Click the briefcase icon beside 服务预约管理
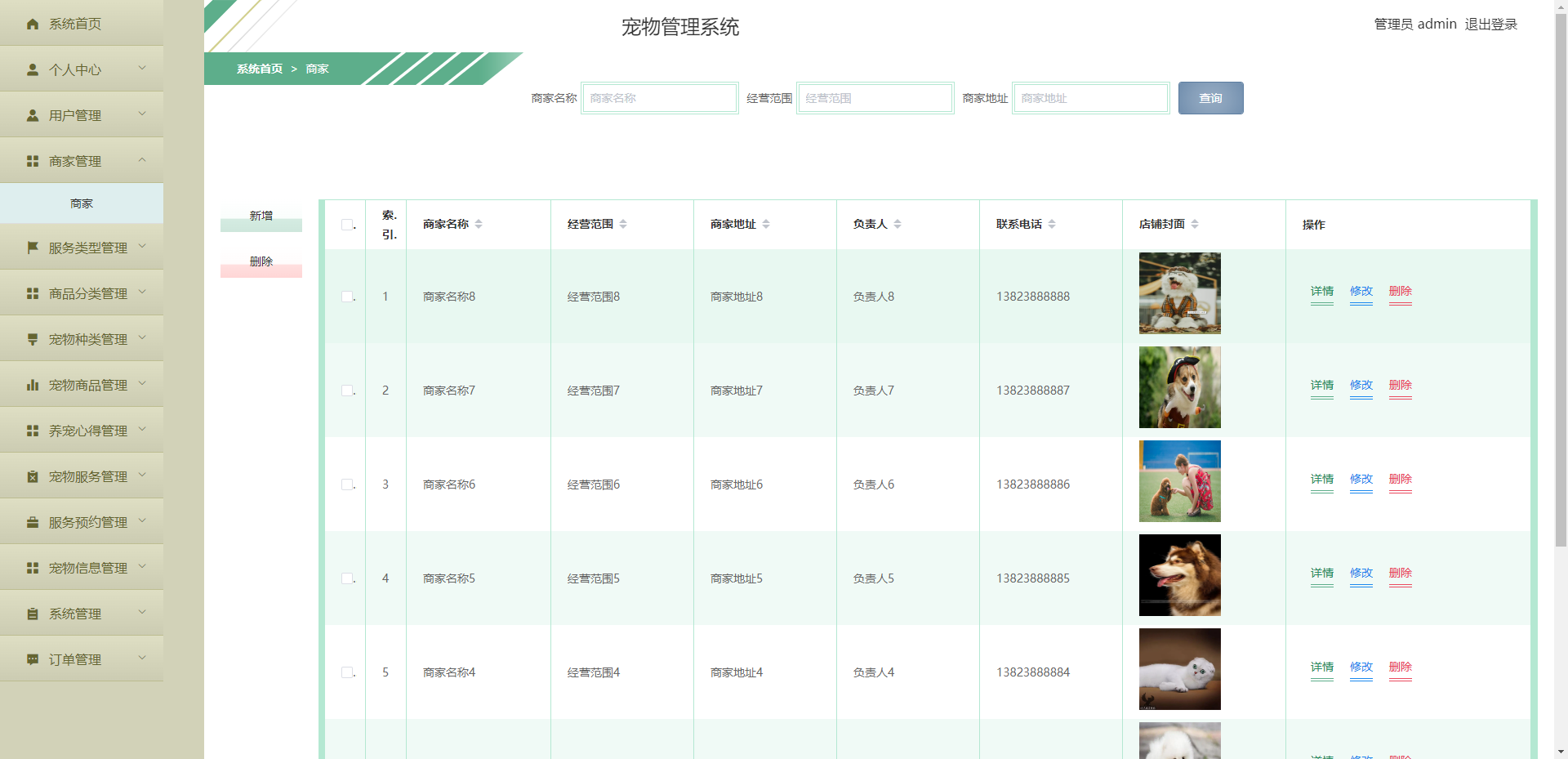The width and height of the screenshot is (1568, 759). tap(33, 522)
